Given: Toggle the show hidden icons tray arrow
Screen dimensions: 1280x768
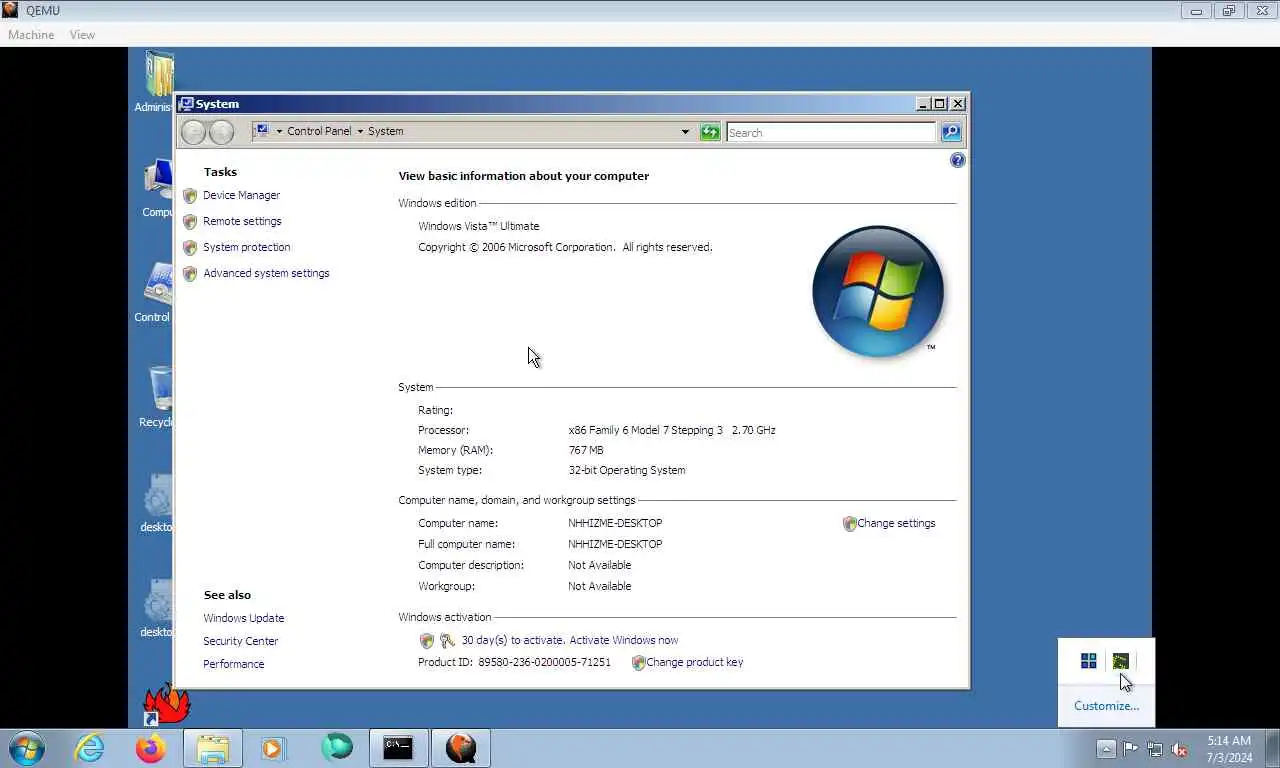Looking at the screenshot, I should [1106, 748].
